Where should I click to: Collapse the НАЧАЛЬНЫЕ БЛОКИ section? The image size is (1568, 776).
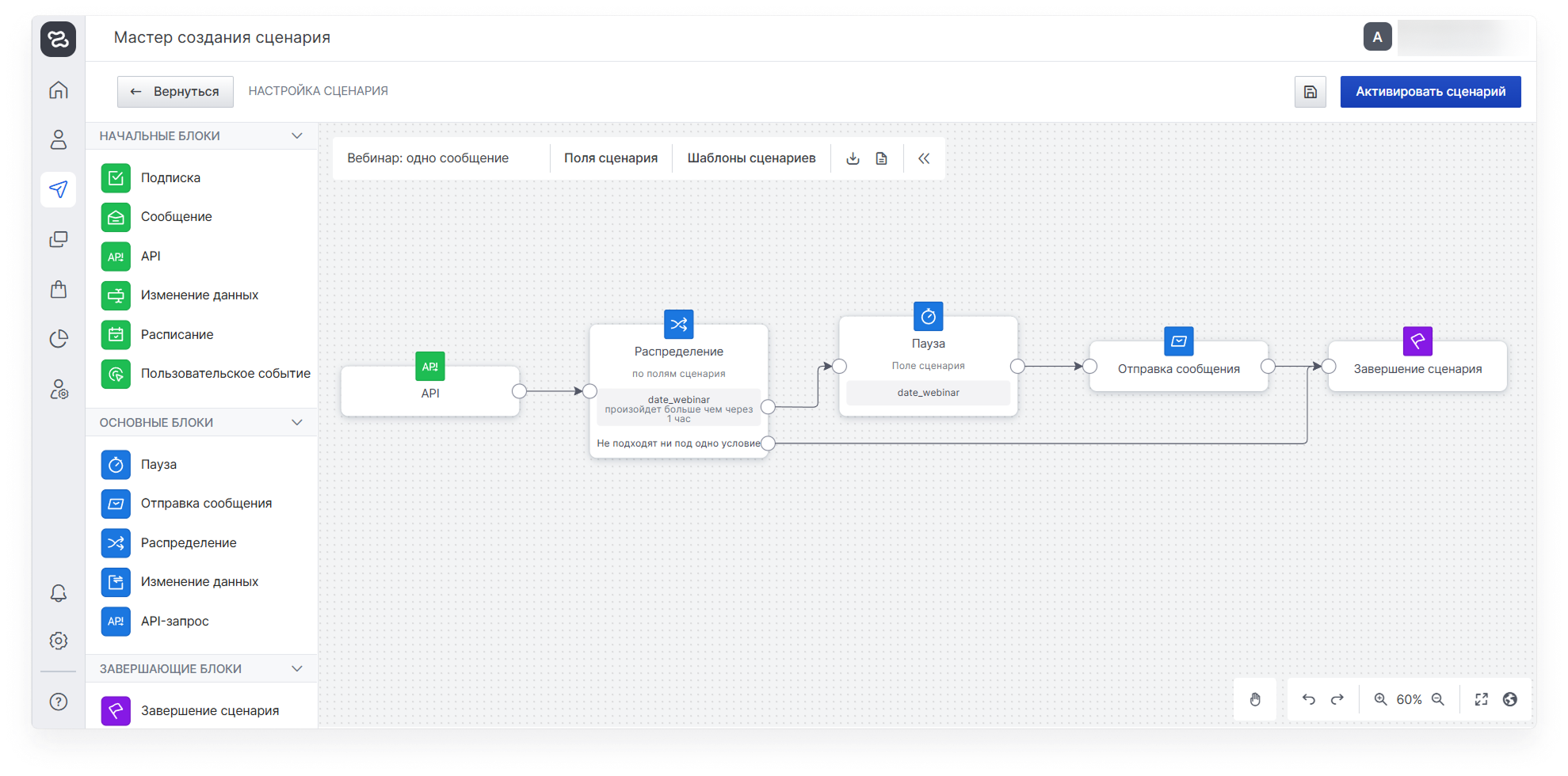click(x=297, y=136)
